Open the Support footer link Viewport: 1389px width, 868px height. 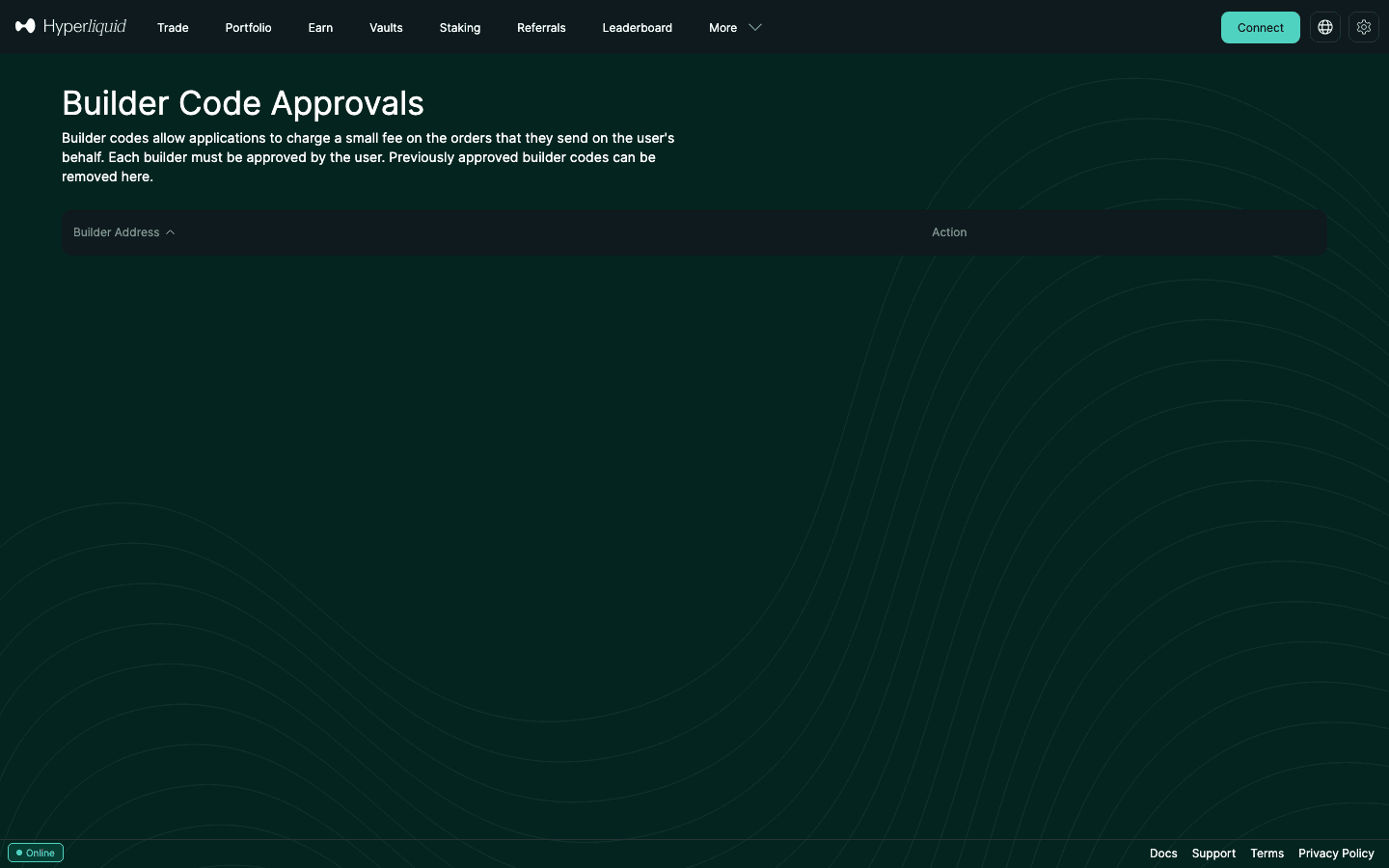[1213, 854]
